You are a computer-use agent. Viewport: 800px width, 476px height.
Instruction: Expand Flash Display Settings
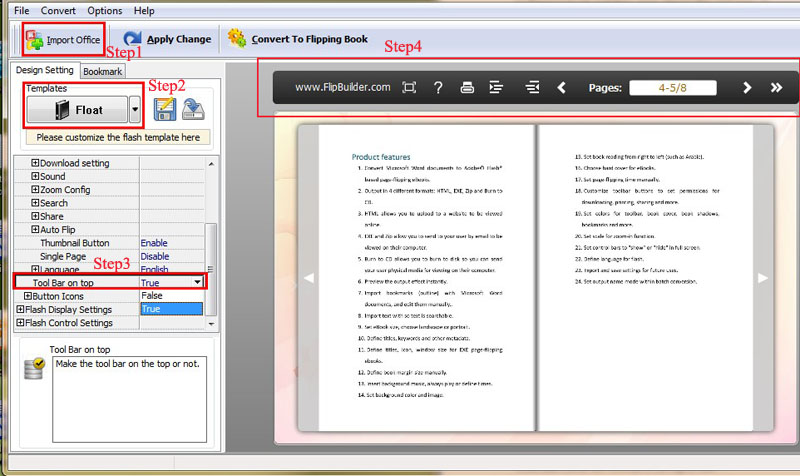tap(20, 309)
